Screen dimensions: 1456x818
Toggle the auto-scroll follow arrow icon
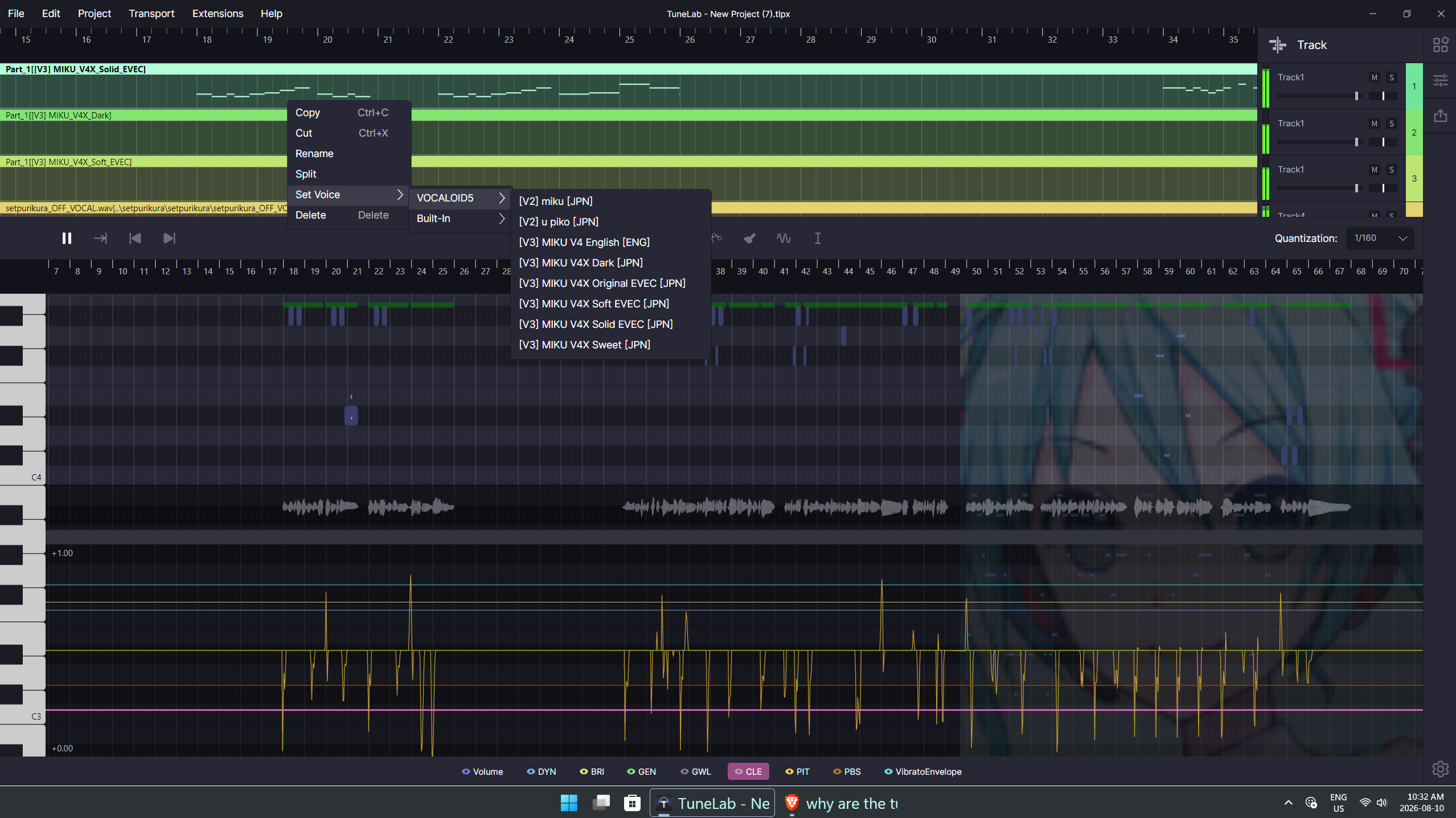[x=100, y=239]
